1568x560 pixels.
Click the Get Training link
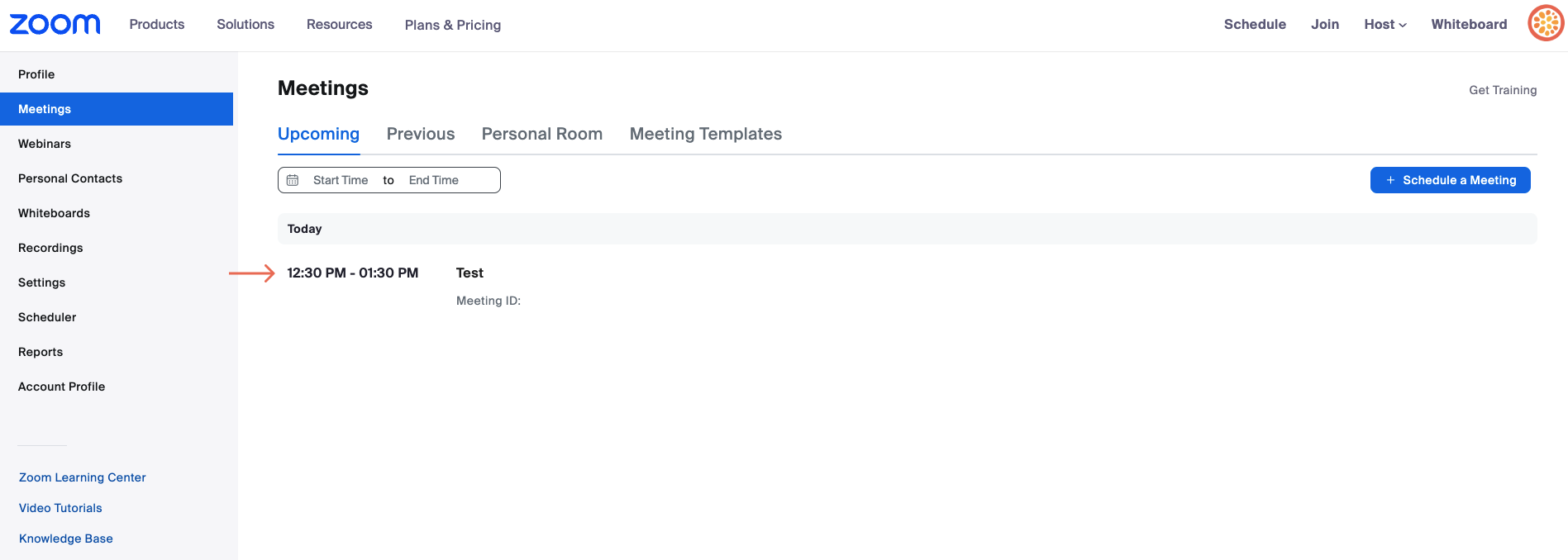(x=1503, y=90)
